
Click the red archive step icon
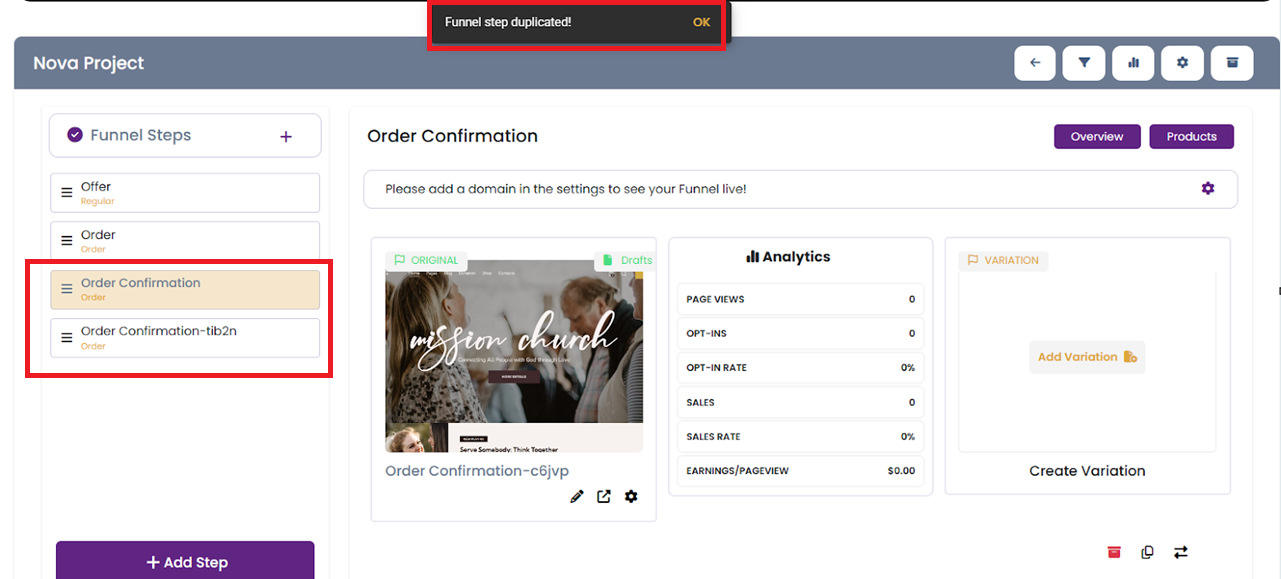pyautogui.click(x=1114, y=552)
